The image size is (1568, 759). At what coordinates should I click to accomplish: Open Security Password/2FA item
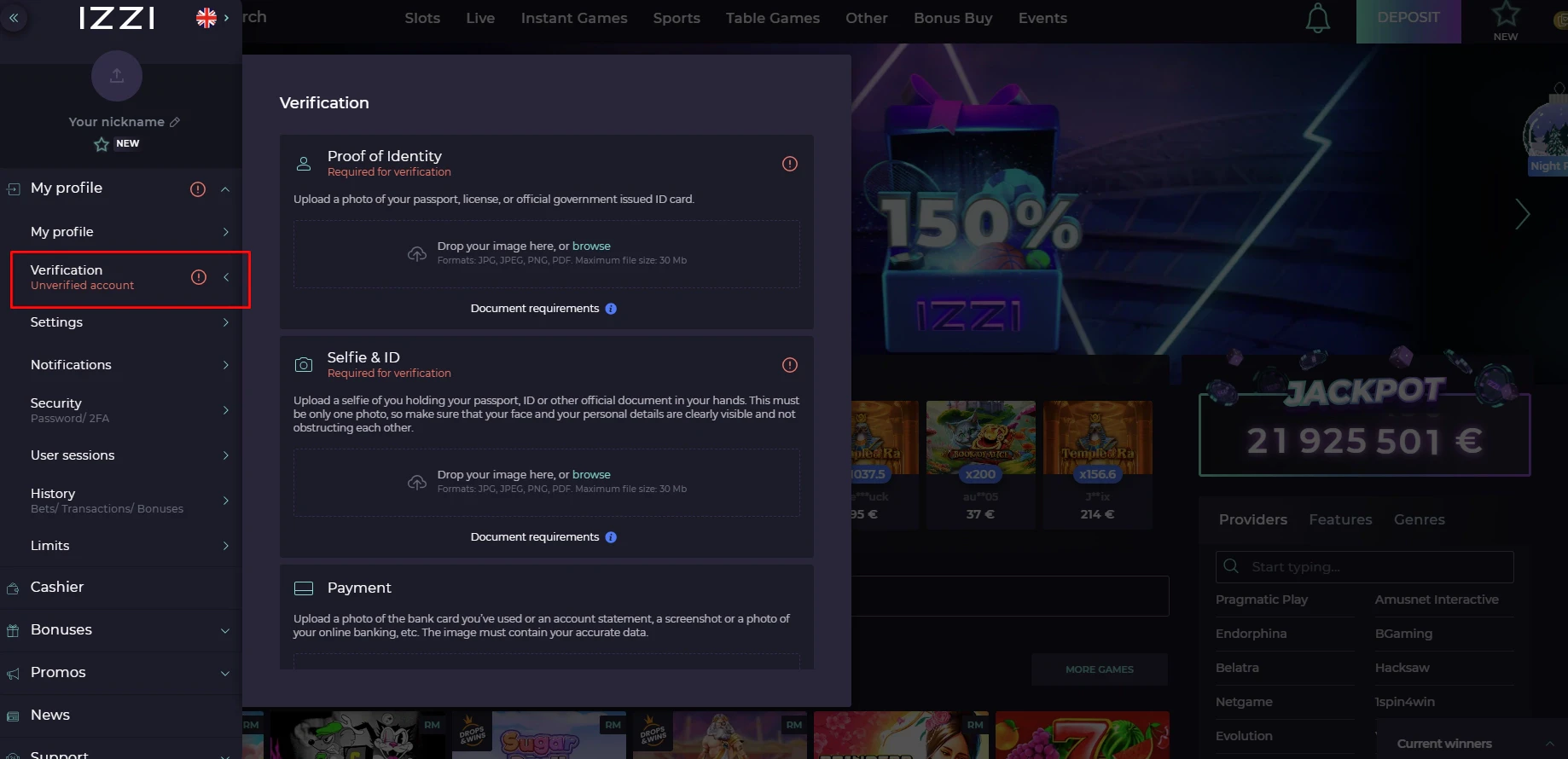121,410
